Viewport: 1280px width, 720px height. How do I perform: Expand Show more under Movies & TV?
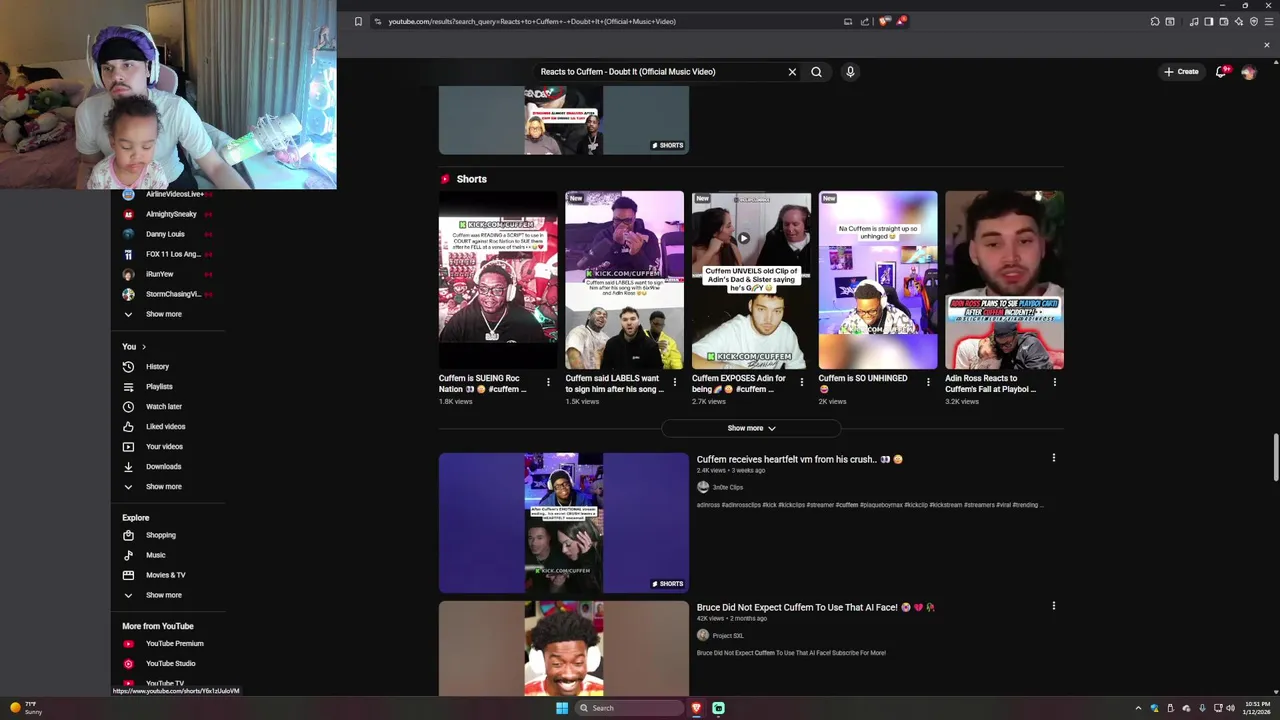click(x=163, y=595)
